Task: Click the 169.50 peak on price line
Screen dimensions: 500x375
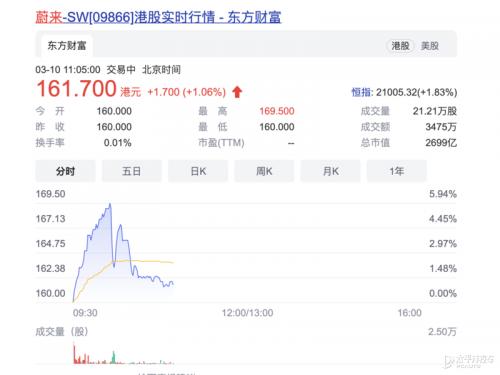Action: 110,204
